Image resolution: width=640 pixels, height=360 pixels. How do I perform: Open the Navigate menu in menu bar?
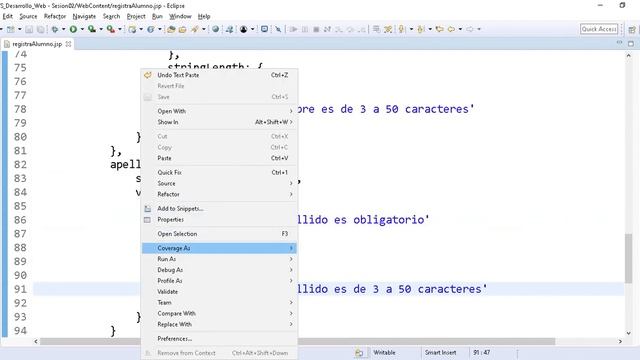84,16
